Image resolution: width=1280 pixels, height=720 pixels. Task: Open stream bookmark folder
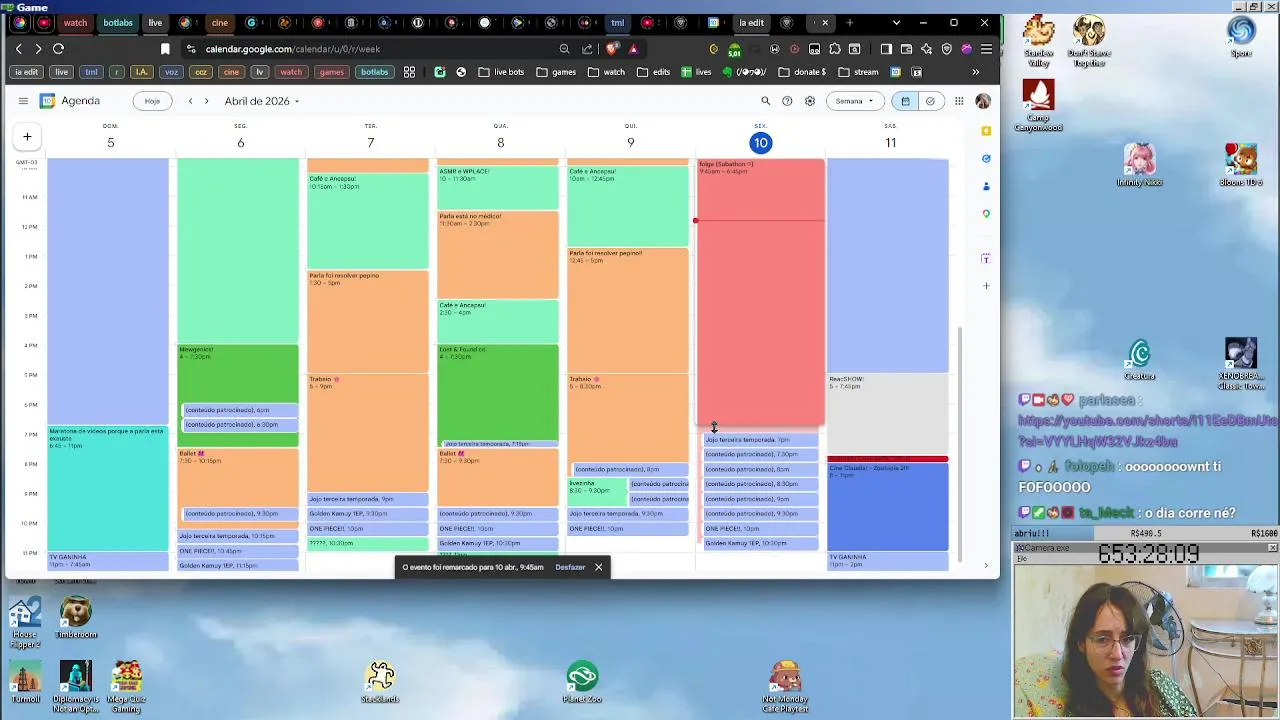point(858,72)
